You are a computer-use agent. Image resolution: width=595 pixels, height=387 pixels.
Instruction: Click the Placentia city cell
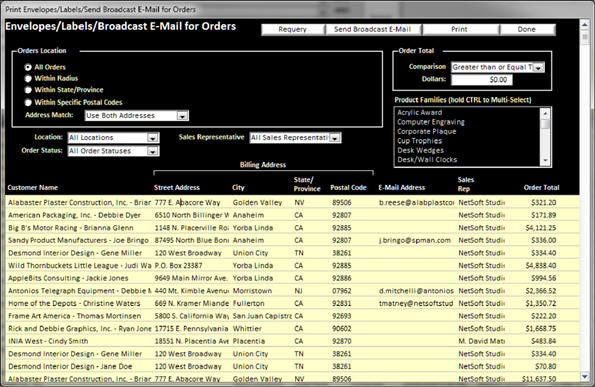pyautogui.click(x=249, y=341)
